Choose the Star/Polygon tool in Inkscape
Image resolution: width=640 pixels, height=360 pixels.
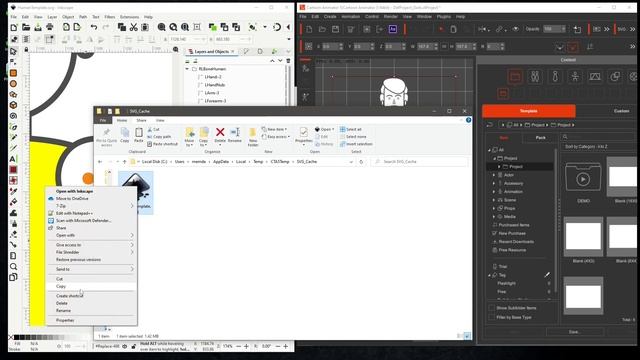13,94
